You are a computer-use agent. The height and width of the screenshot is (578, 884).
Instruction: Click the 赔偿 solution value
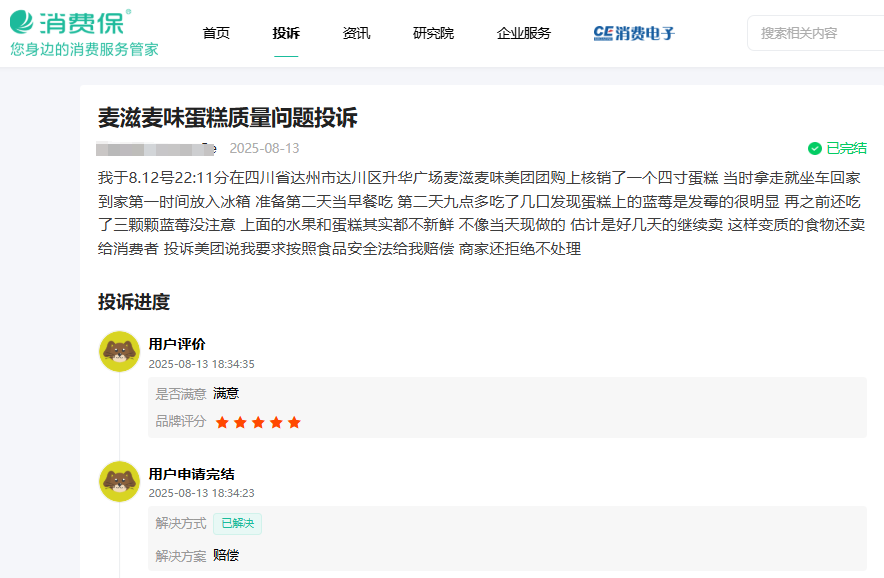[x=226, y=555]
